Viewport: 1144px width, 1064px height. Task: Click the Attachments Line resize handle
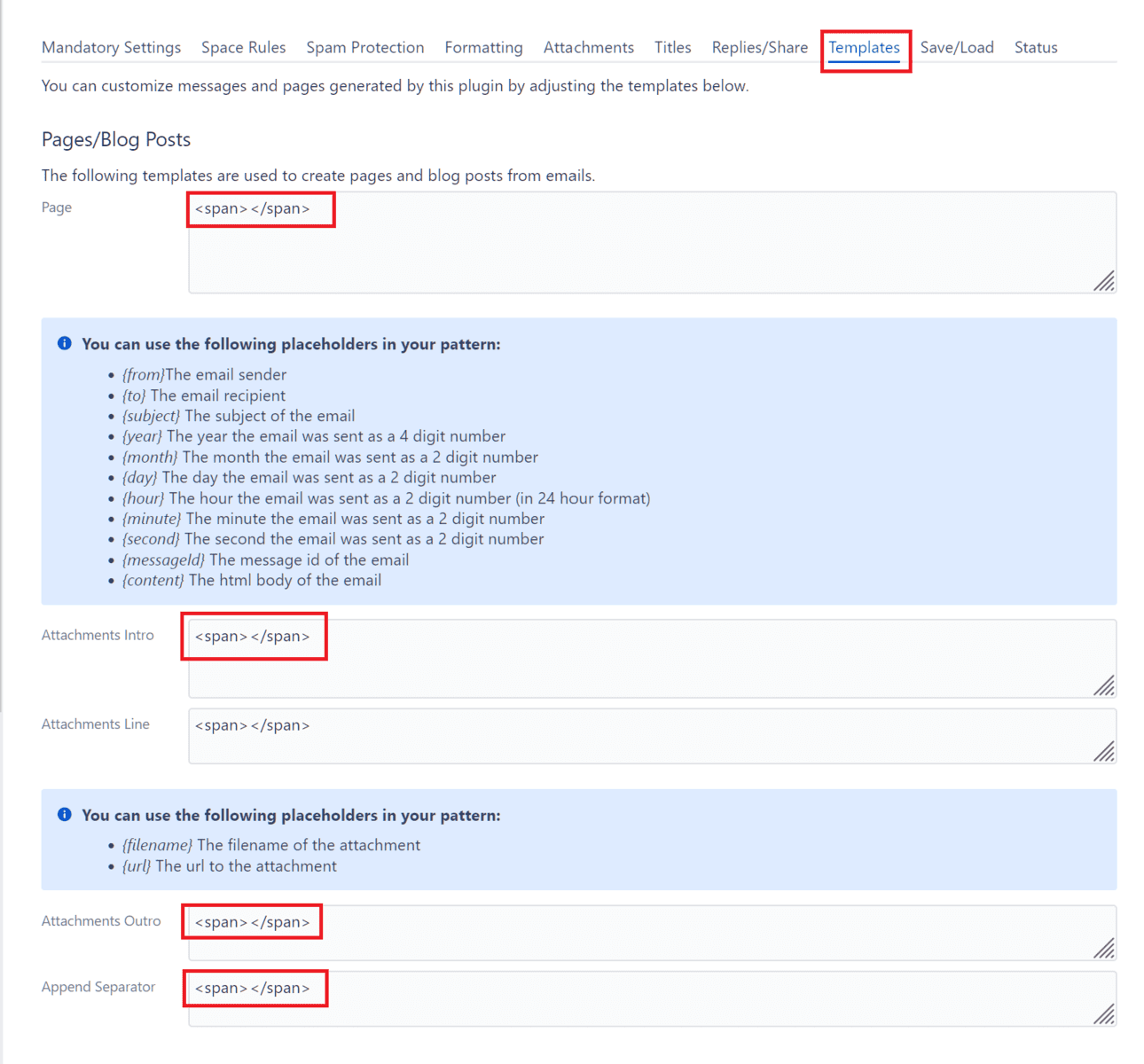point(1104,752)
